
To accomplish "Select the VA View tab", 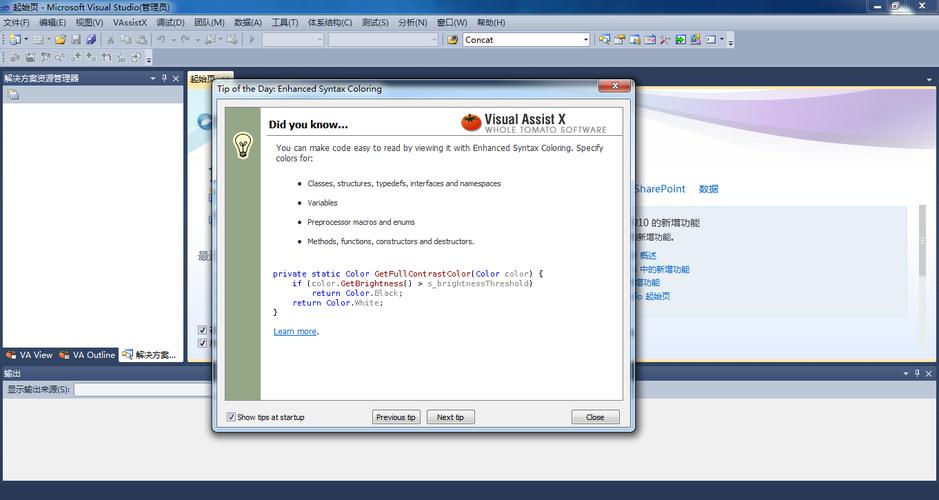I will coord(29,355).
